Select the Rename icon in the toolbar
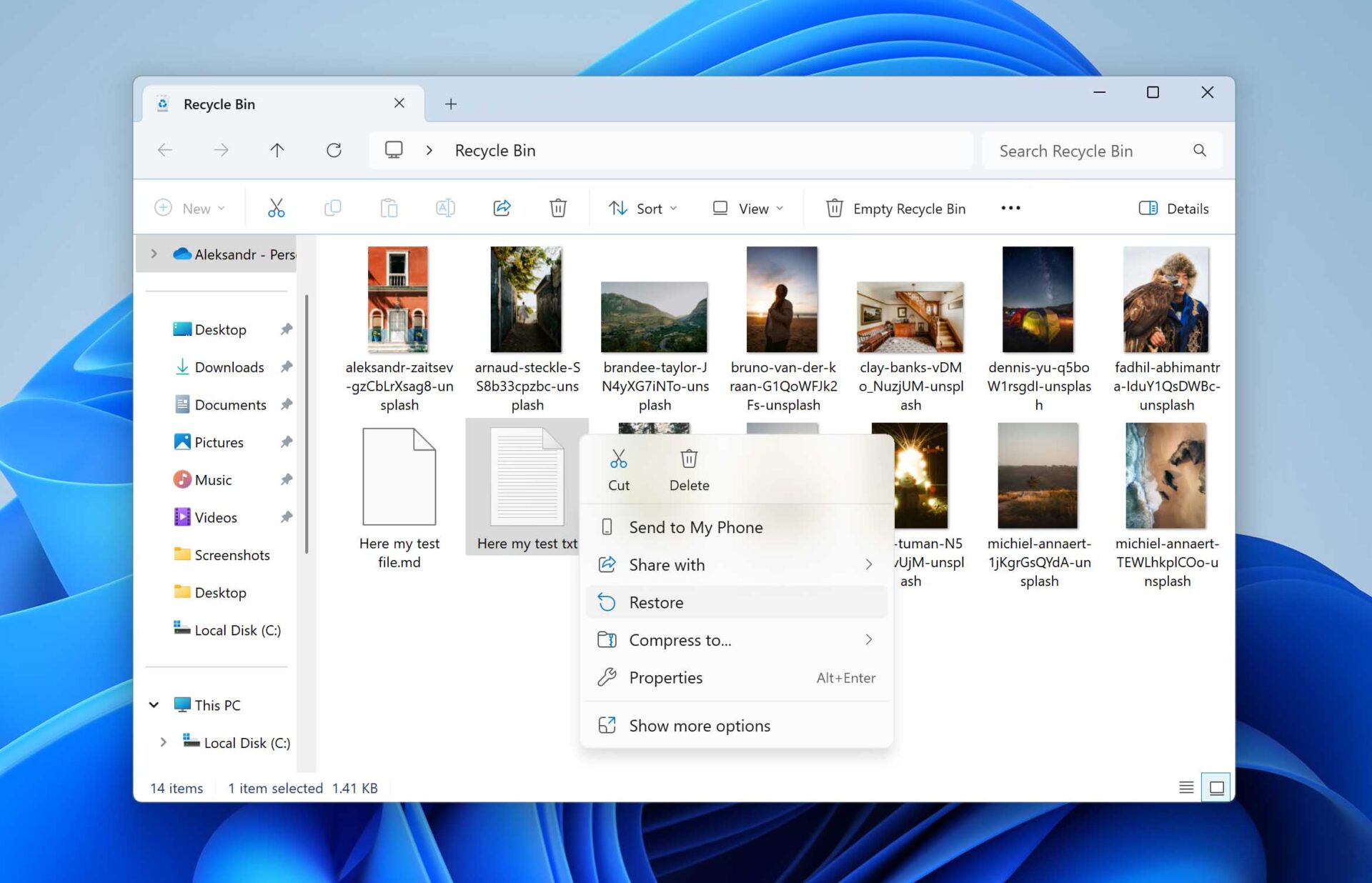 coord(445,208)
